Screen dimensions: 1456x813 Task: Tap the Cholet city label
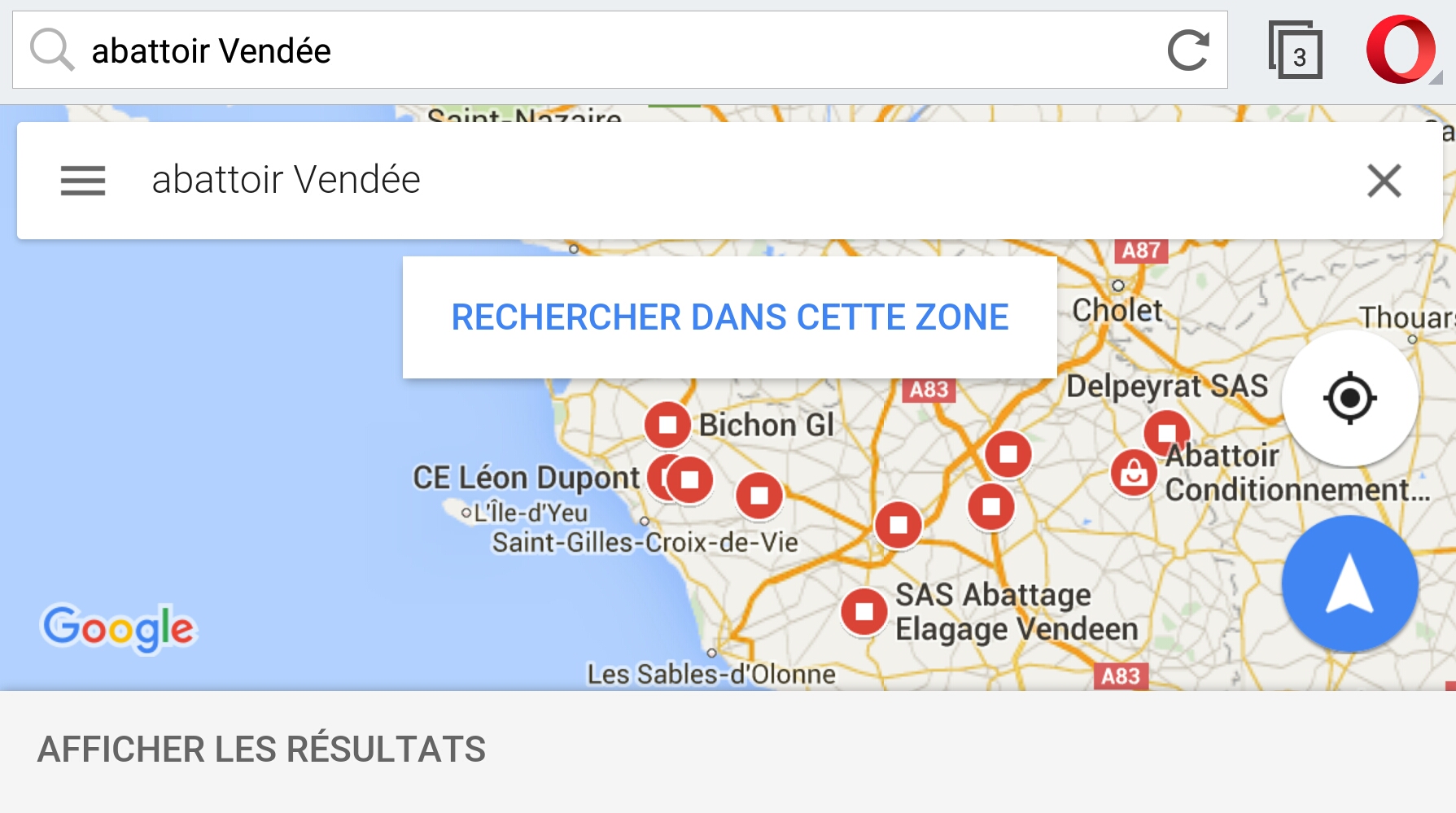pyautogui.click(x=1117, y=310)
